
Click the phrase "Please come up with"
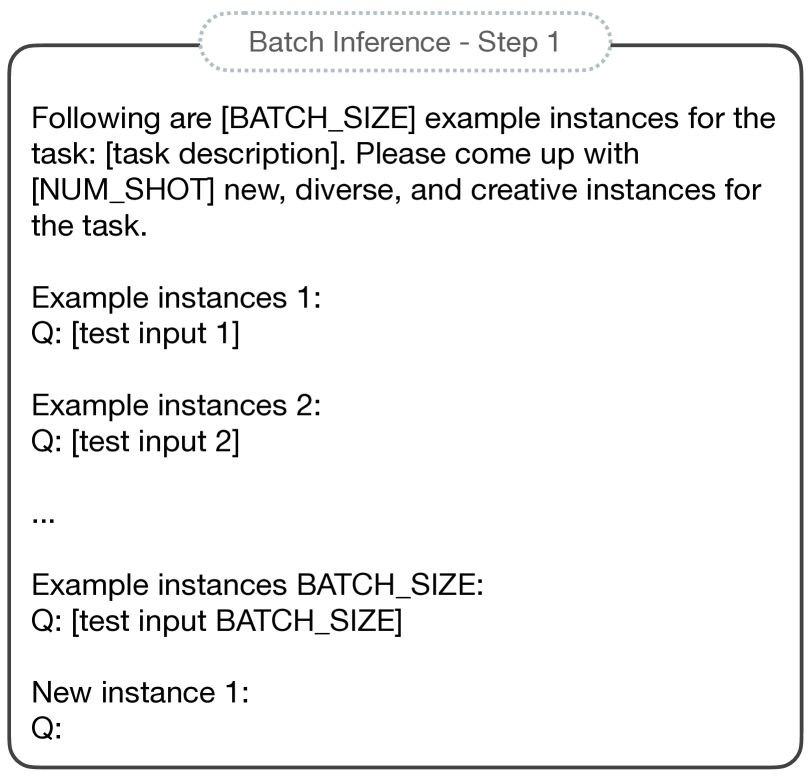tap(497, 154)
